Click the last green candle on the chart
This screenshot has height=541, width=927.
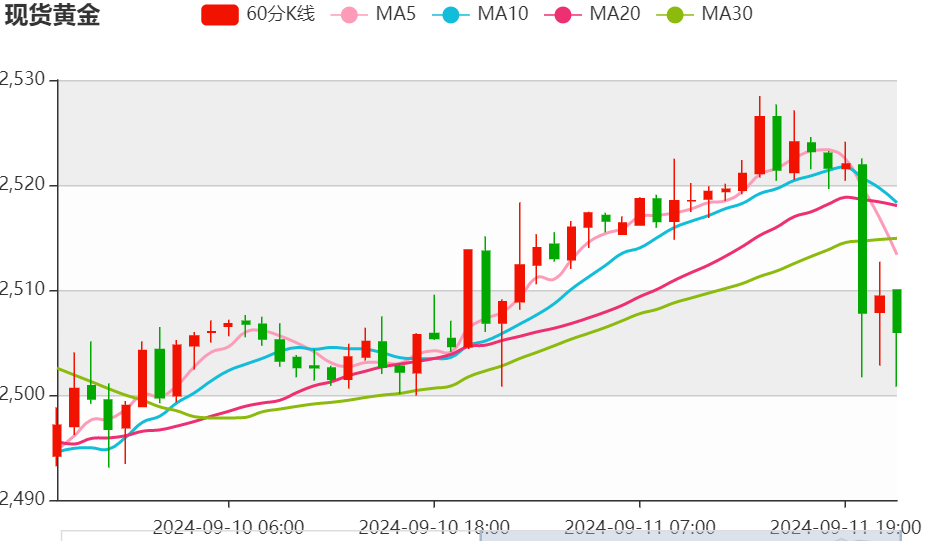pos(897,311)
